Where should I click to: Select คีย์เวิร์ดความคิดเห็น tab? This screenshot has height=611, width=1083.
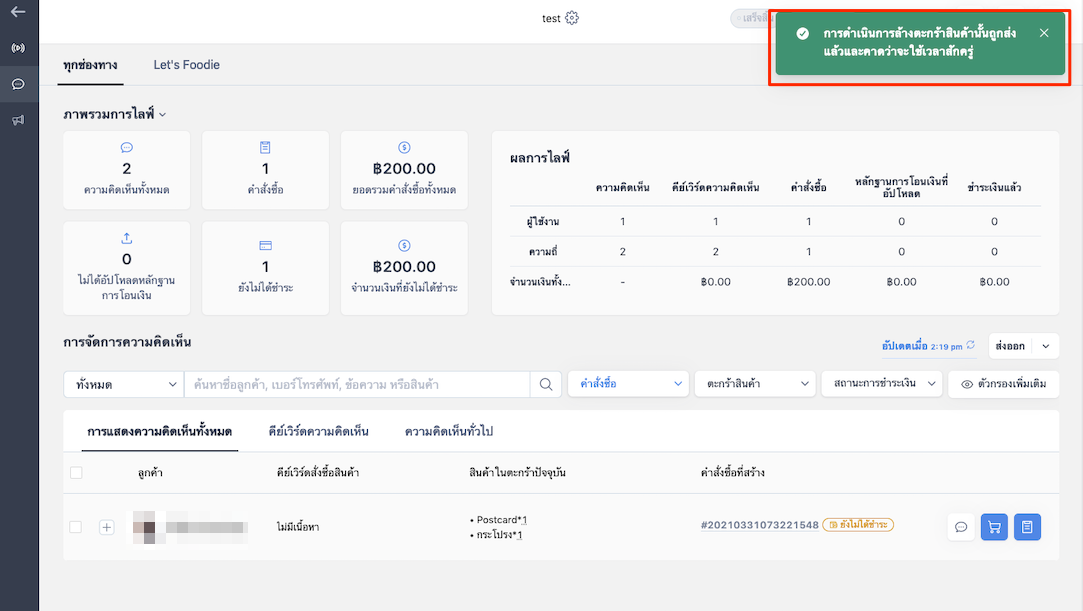coord(318,431)
